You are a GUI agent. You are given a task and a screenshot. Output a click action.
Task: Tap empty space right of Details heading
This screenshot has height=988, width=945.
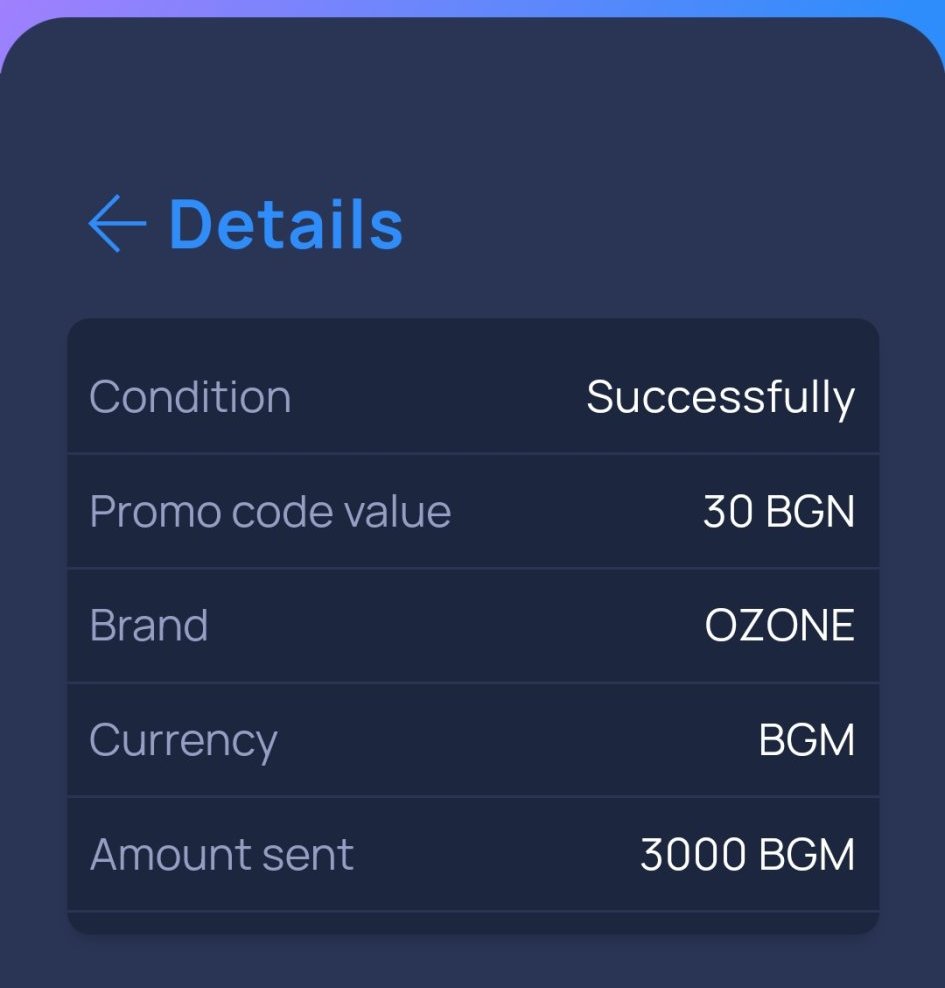(x=650, y=223)
